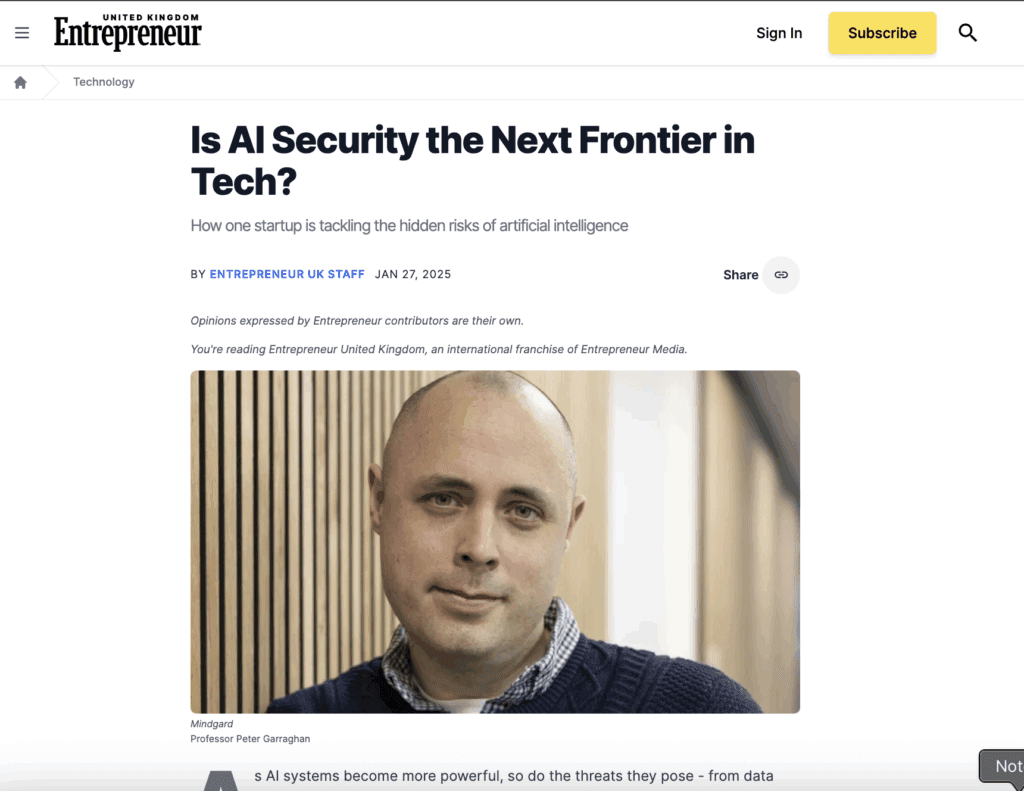Click the Entrepreneur United Kingdom logo
The width and height of the screenshot is (1024, 791).
pos(127,32)
